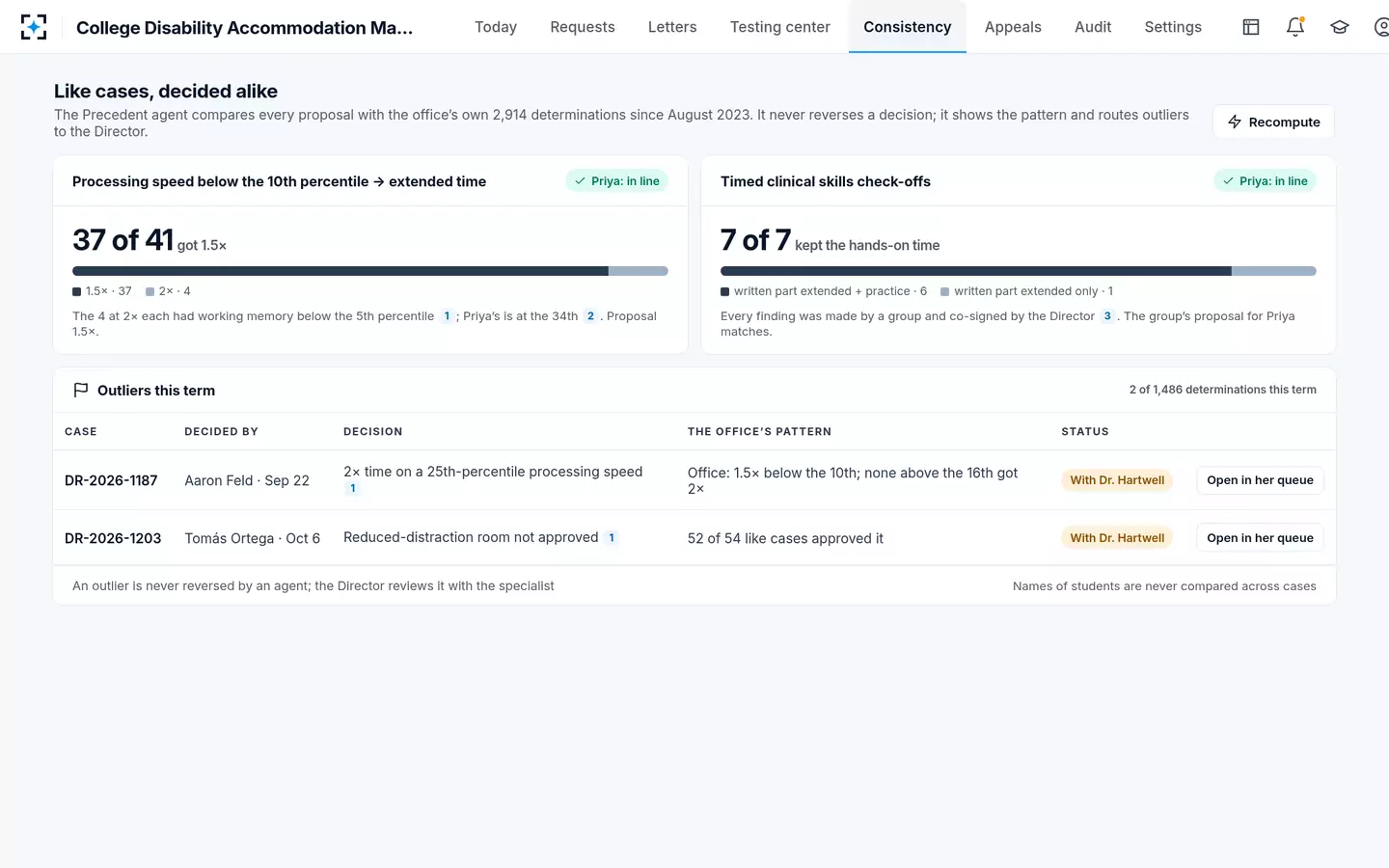
Task: Open citation 2 after 'at the 34th'
Action: pyautogui.click(x=590, y=316)
